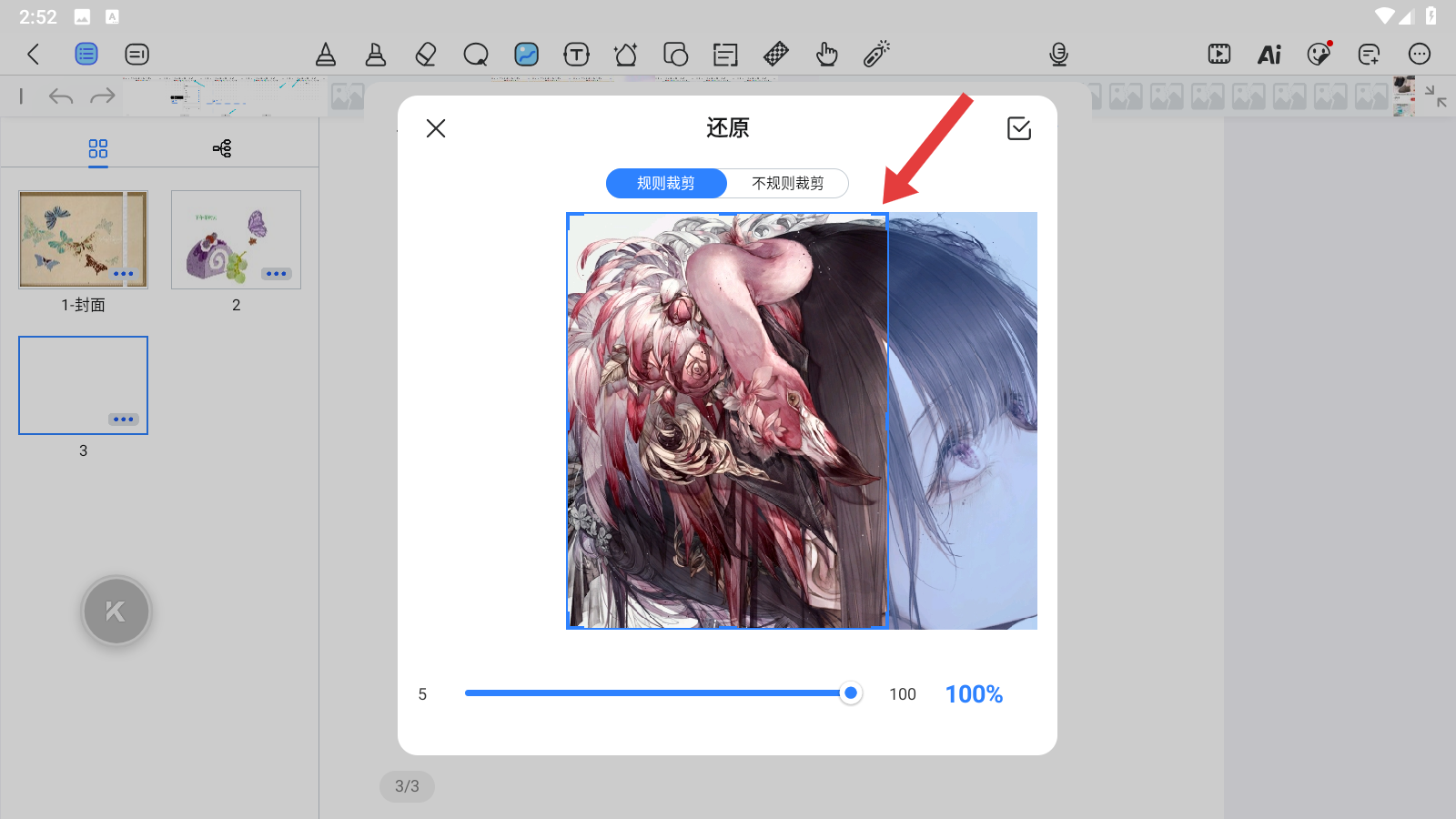Go back using the top-left arrow

(x=34, y=55)
